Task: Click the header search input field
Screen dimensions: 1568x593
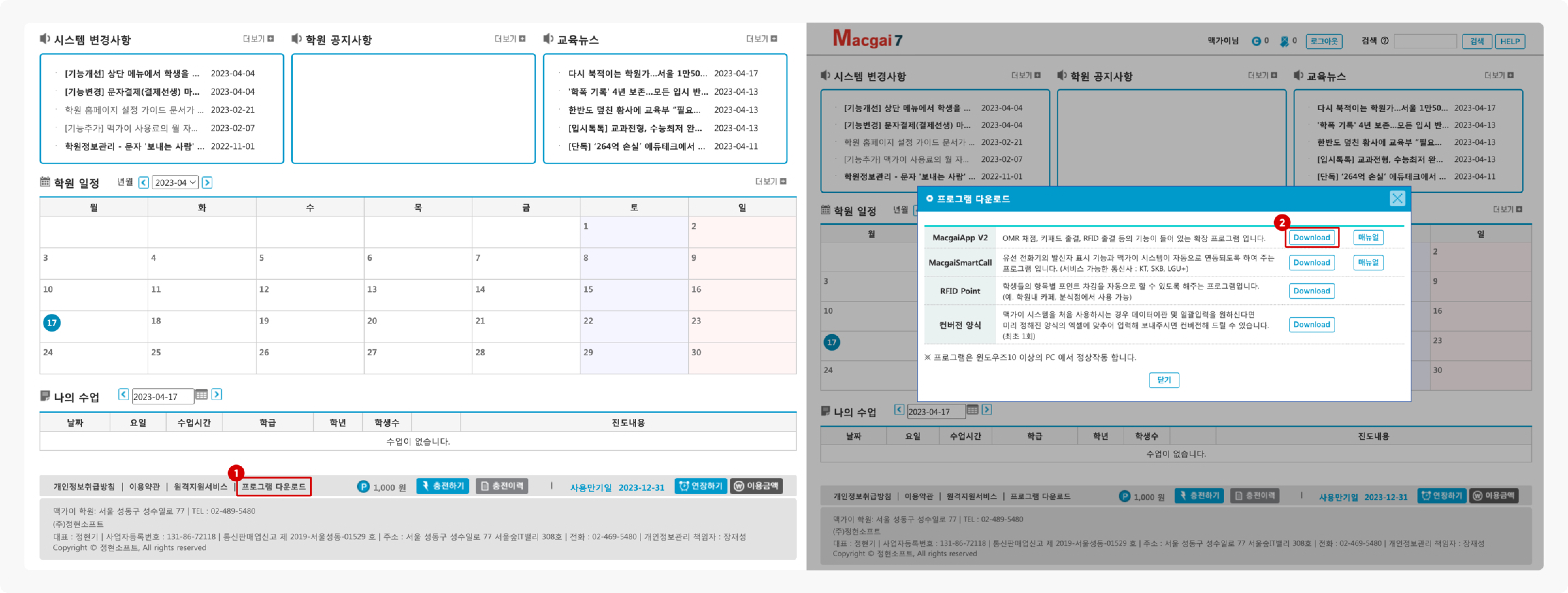Action: point(1425,42)
